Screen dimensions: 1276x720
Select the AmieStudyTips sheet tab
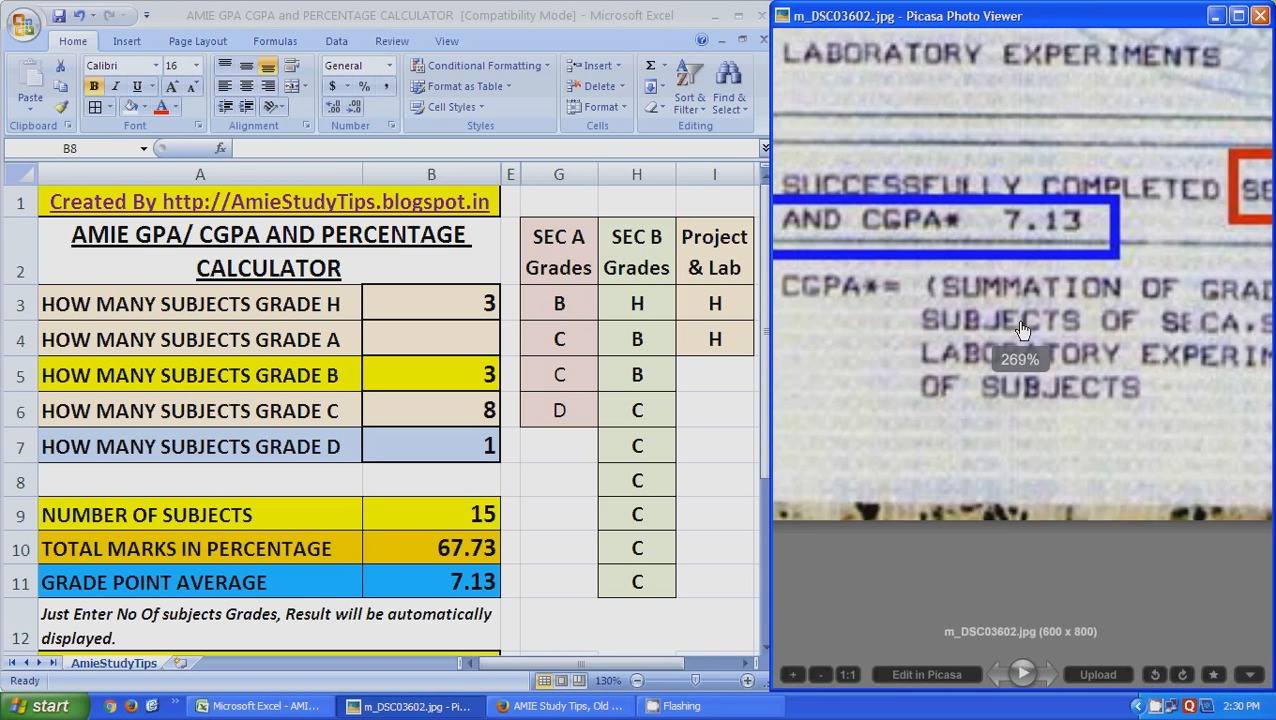point(114,663)
